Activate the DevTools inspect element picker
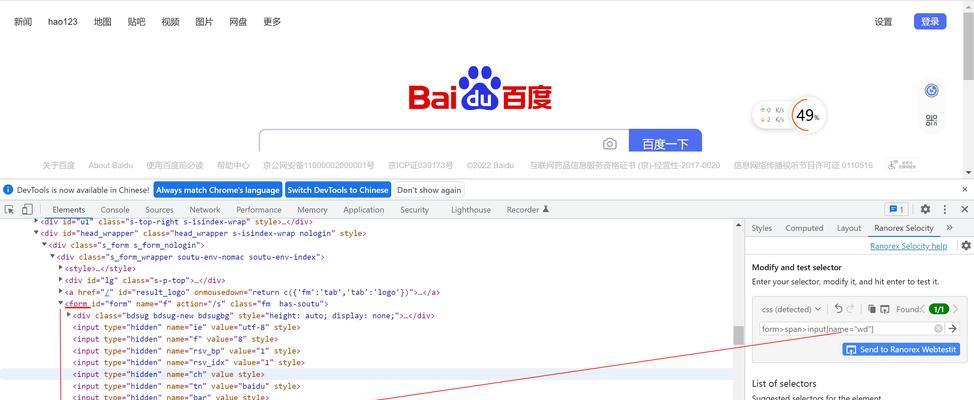The height and width of the screenshot is (400, 974). tap(9, 209)
